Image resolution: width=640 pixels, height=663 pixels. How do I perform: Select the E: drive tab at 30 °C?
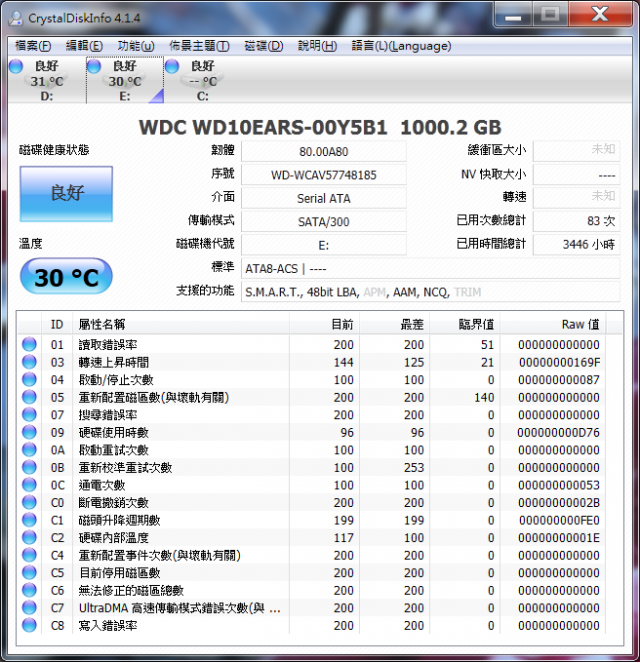(x=125, y=80)
